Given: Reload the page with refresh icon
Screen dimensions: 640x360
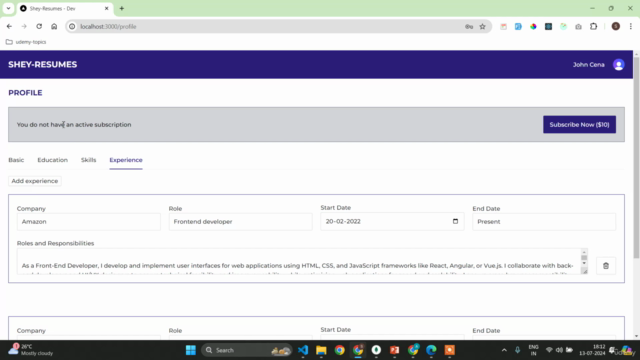Looking at the screenshot, I should pyautogui.click(x=39, y=27).
